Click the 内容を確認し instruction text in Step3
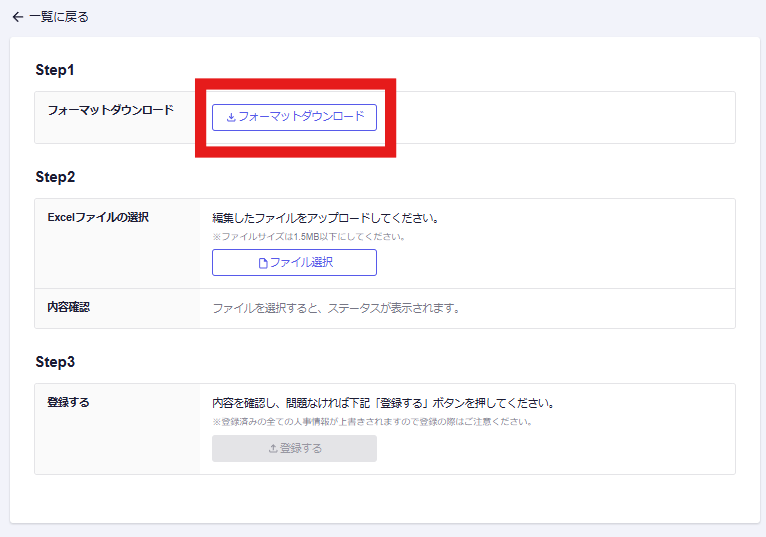Image resolution: width=766 pixels, height=537 pixels. 383,403
